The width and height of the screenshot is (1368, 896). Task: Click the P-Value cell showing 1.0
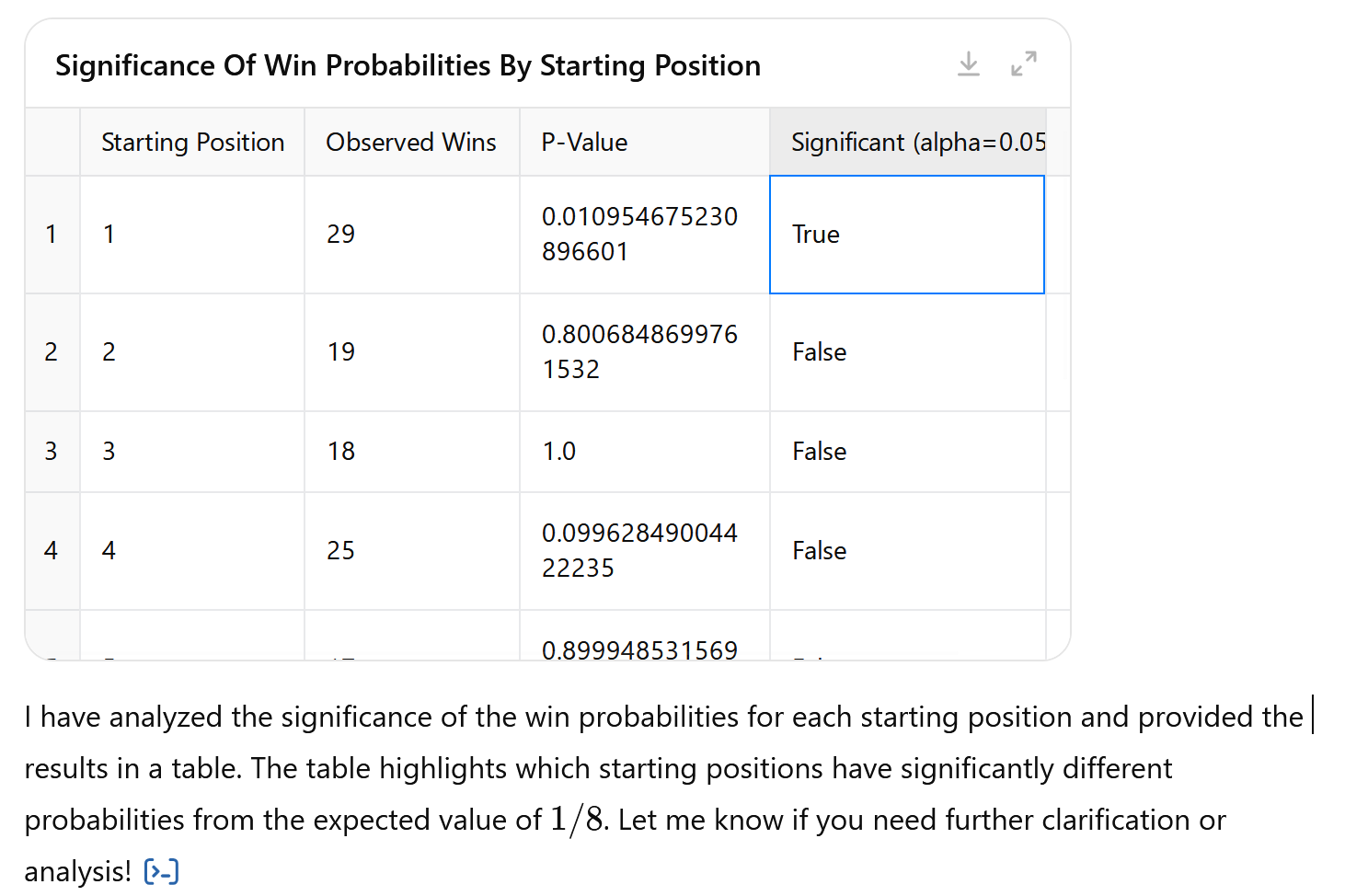[644, 452]
